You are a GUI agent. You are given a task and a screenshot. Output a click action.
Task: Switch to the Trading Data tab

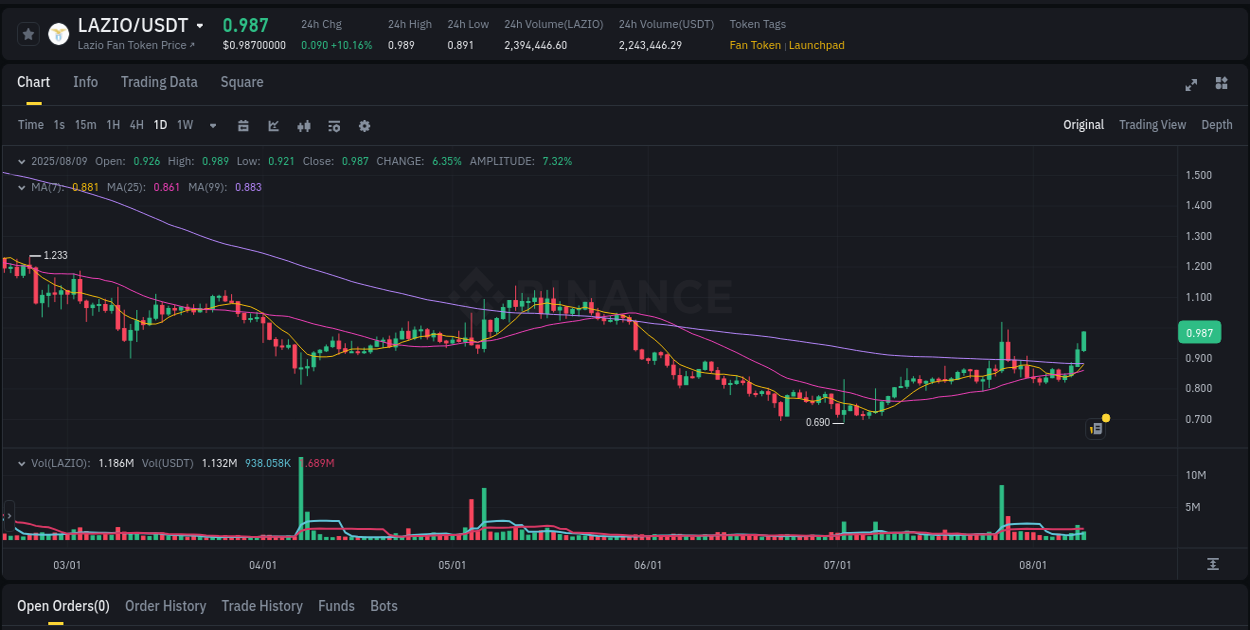click(x=159, y=82)
